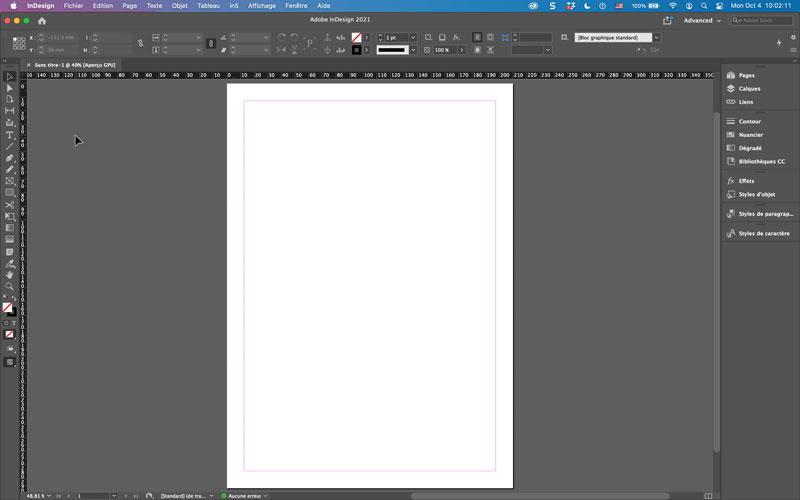Open the Fenêtre menu

tap(296, 6)
